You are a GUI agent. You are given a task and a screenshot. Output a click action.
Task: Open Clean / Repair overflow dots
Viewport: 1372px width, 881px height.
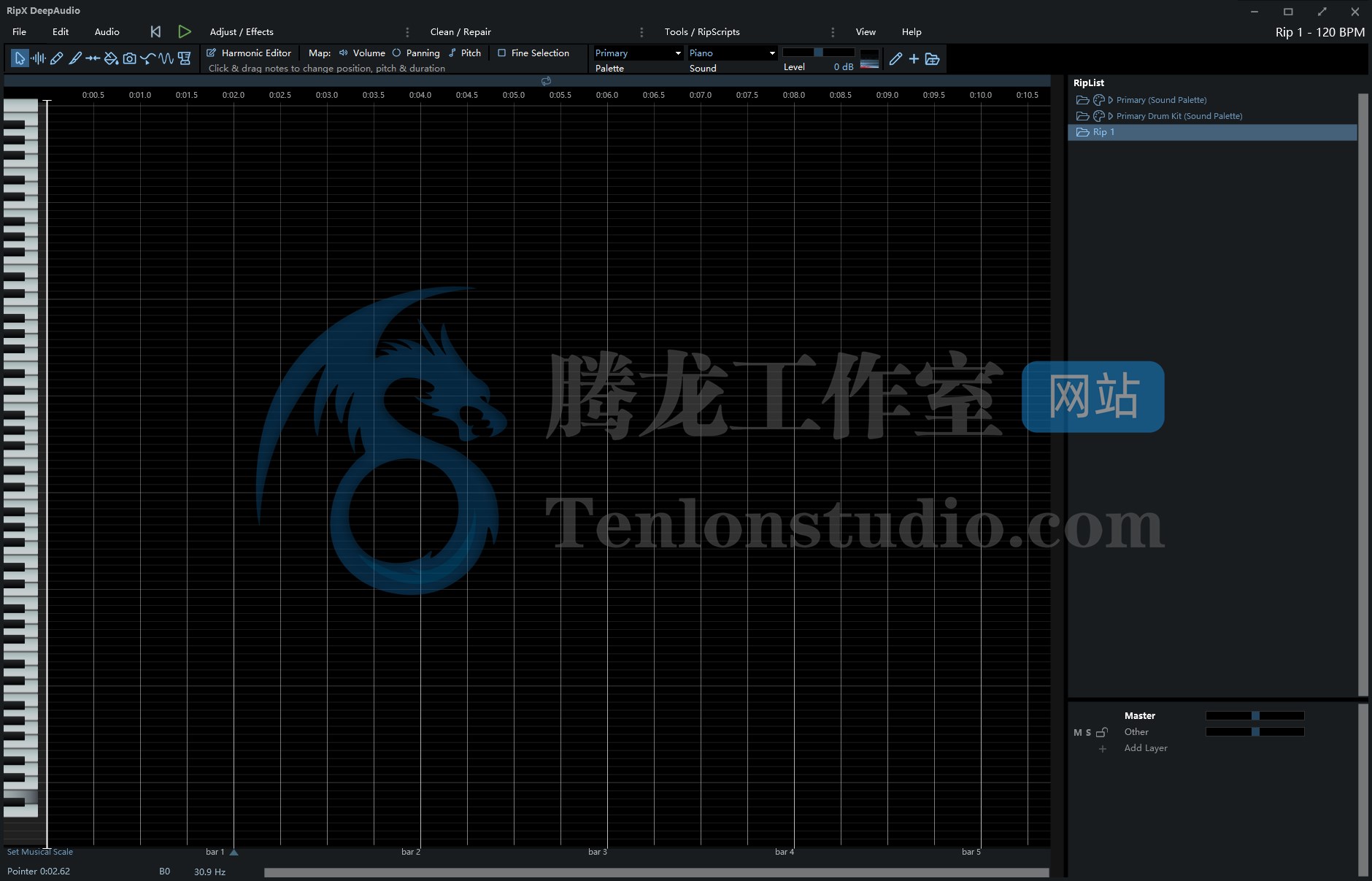641,32
